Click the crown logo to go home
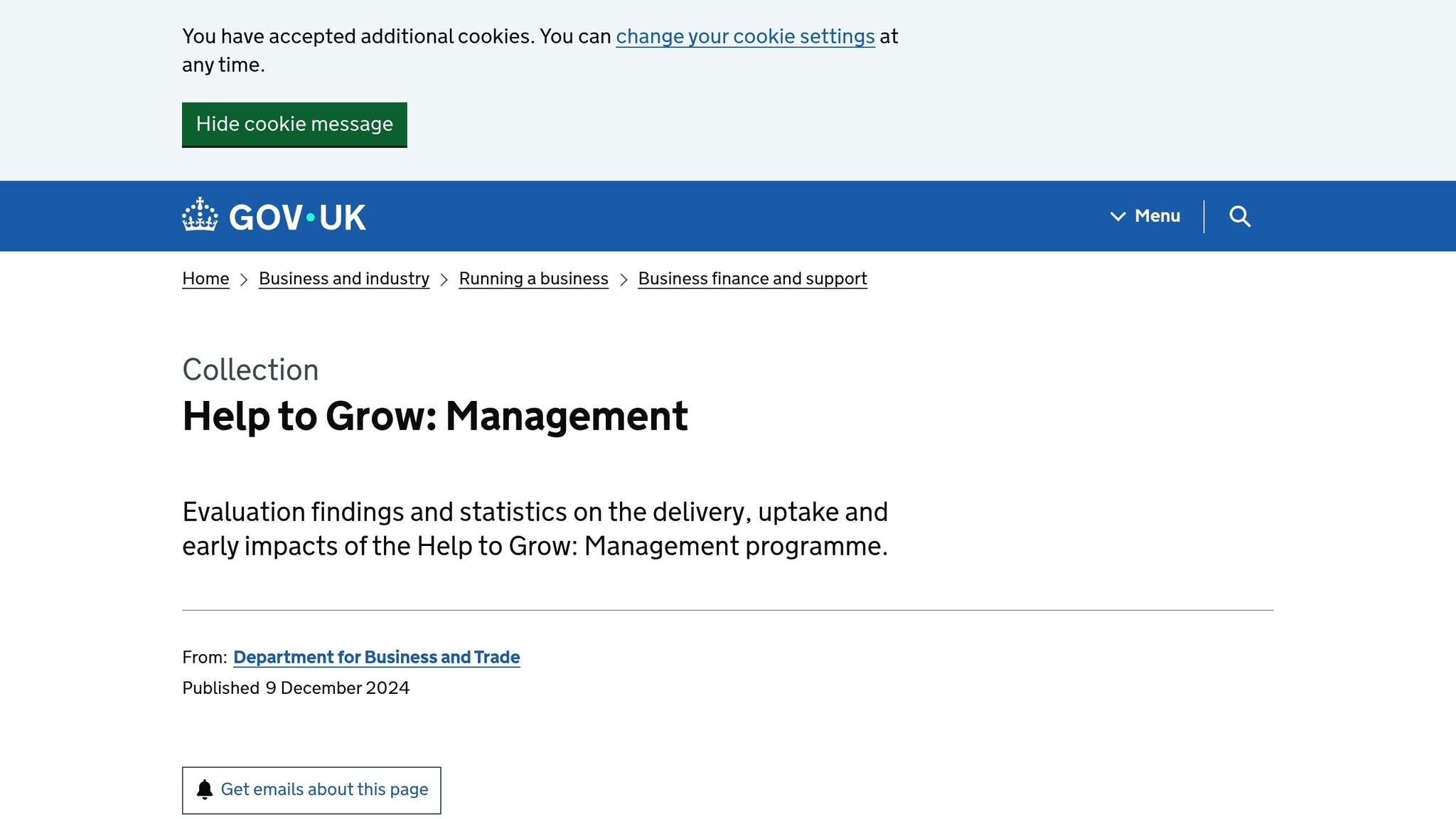The width and height of the screenshot is (1456, 819). pyautogui.click(x=200, y=215)
